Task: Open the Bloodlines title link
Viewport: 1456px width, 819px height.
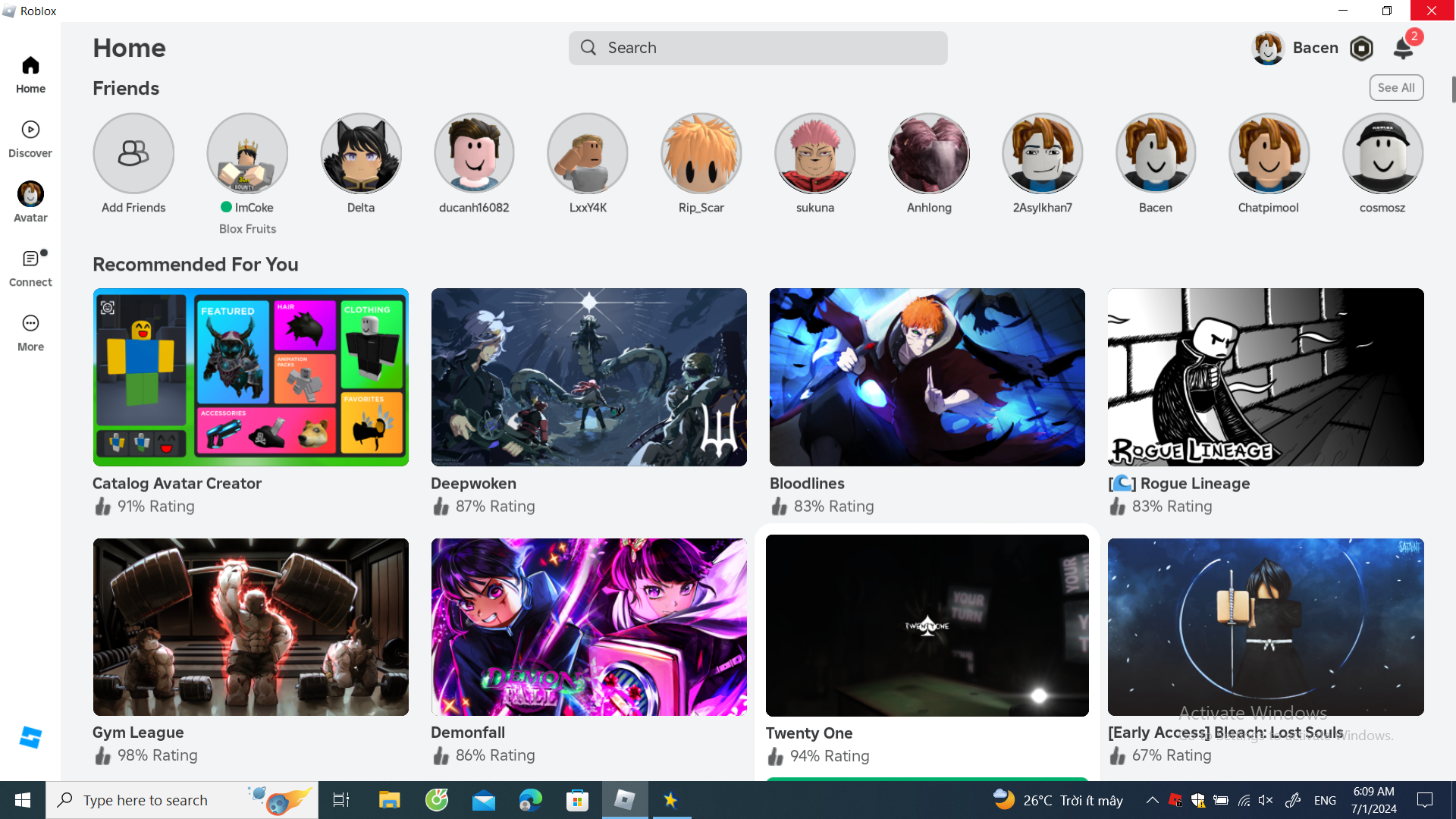Action: click(x=807, y=484)
